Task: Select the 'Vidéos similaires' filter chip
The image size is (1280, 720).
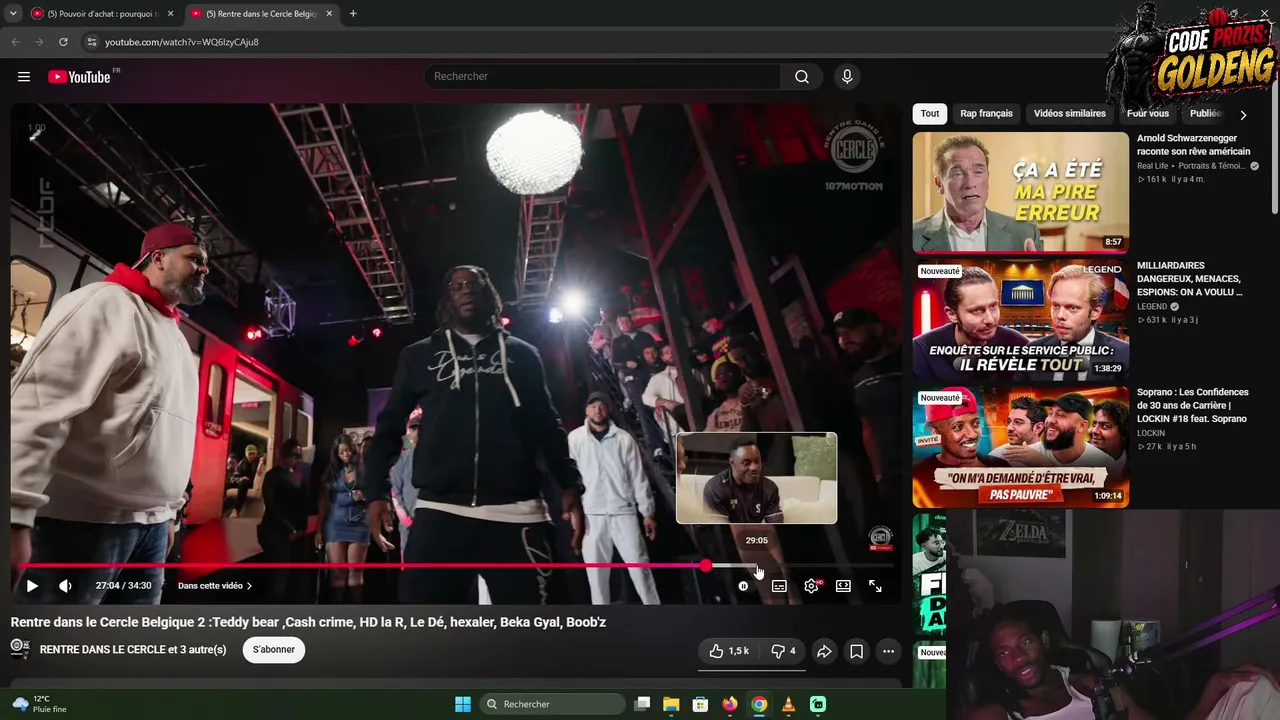Action: point(1070,114)
